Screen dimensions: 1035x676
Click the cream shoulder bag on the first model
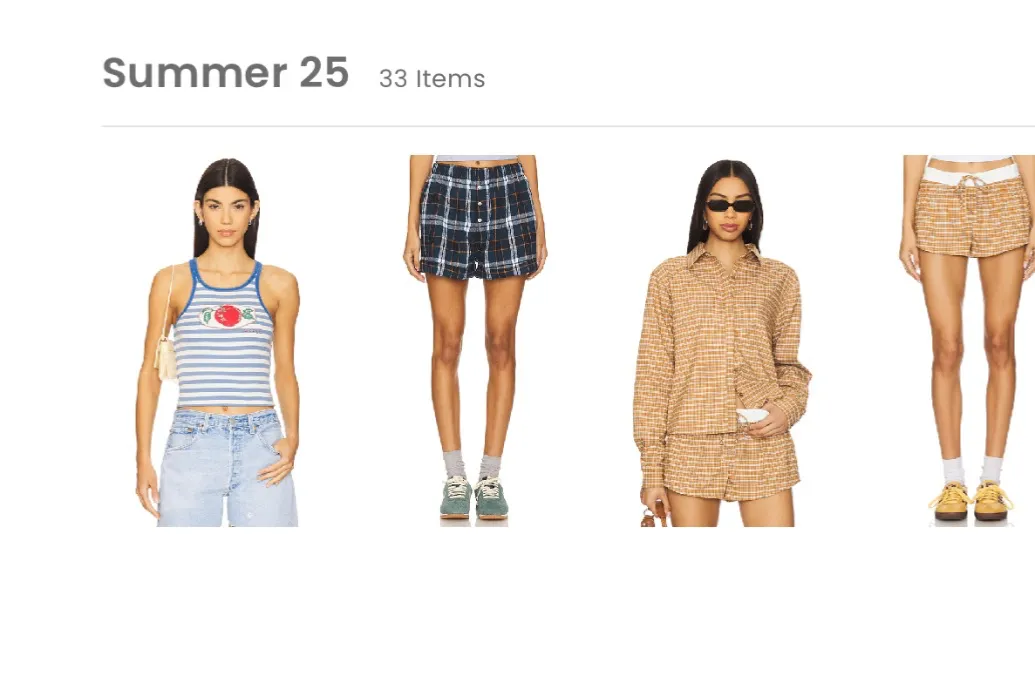tap(165, 358)
